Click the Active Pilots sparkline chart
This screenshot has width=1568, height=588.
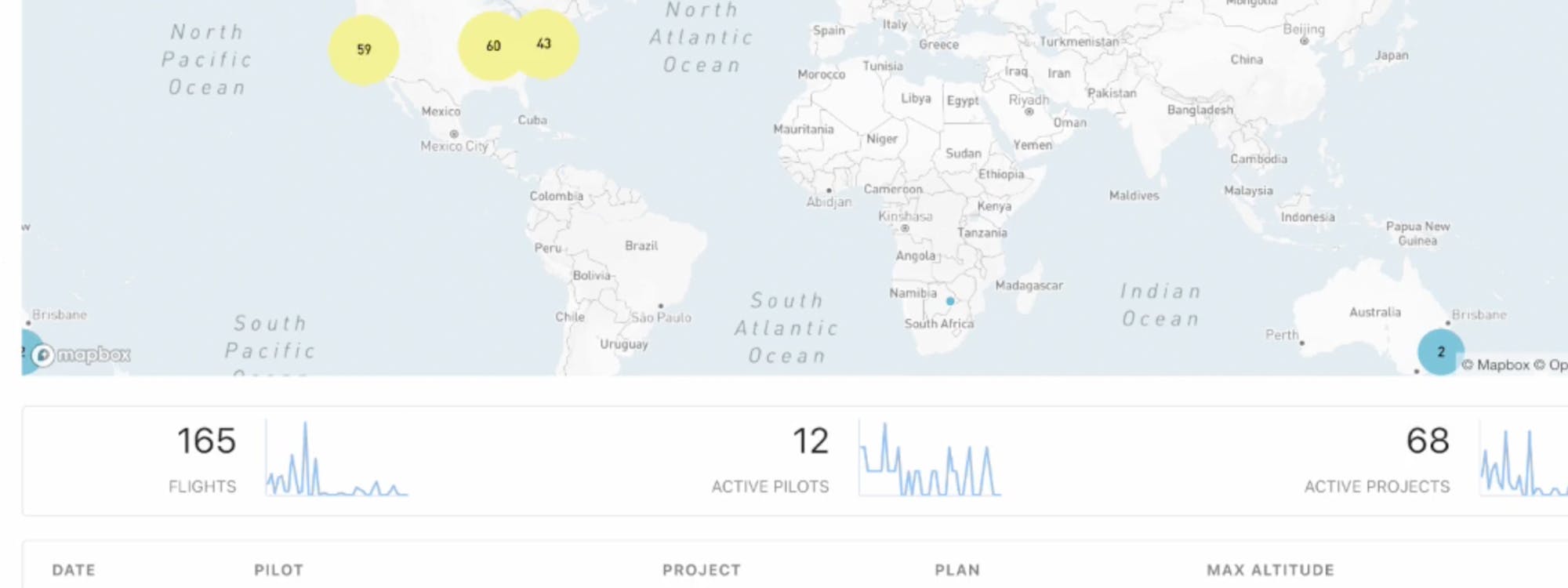(930, 460)
